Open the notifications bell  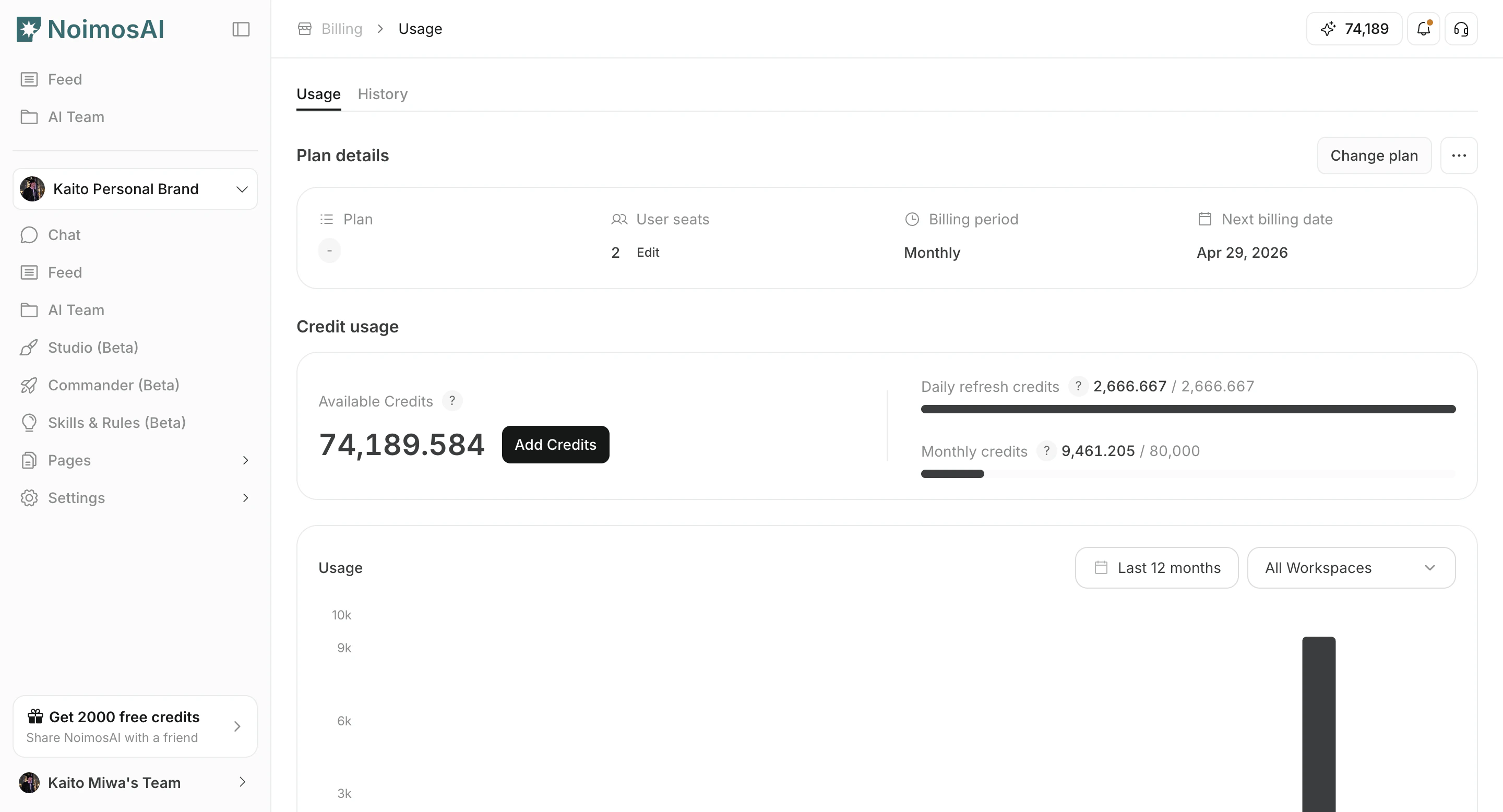pyautogui.click(x=1424, y=29)
